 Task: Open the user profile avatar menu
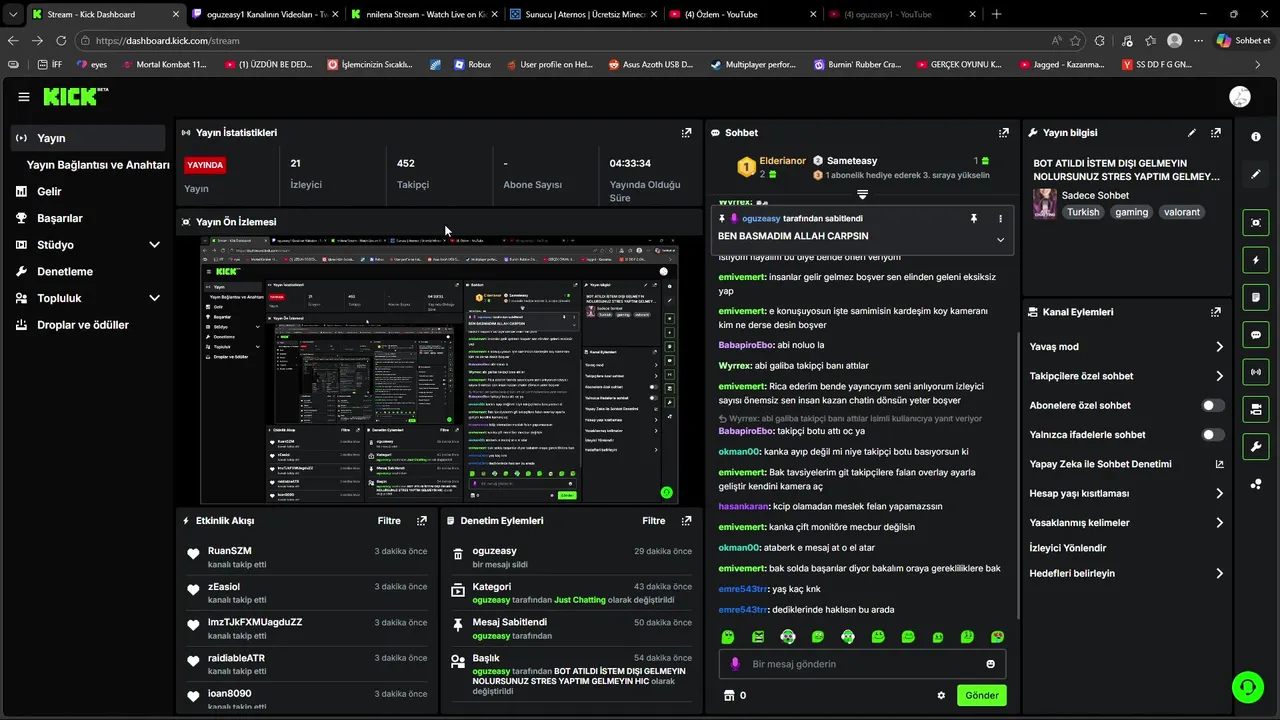1240,97
